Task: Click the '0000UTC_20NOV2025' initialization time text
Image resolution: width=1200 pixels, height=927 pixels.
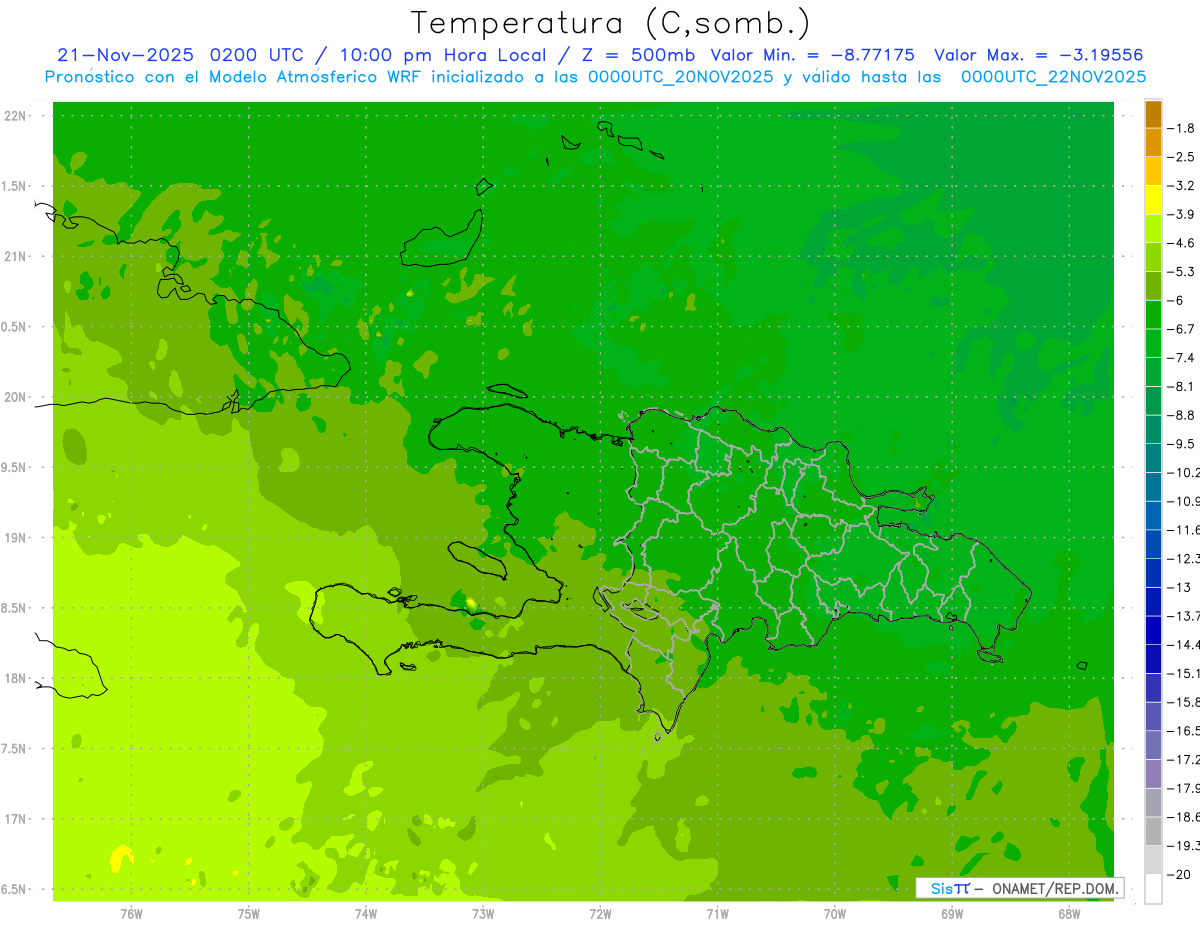Action: [x=680, y=77]
